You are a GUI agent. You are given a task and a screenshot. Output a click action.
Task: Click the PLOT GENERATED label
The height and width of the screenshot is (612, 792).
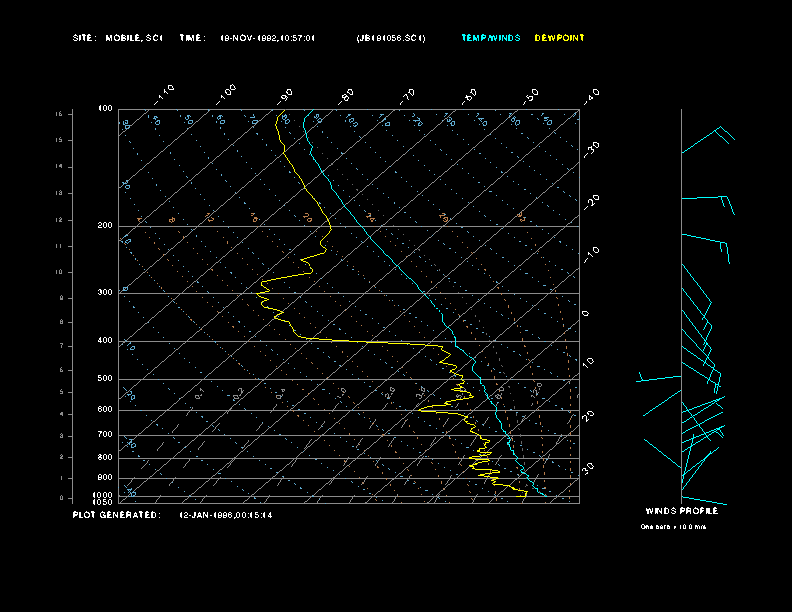tap(115, 515)
